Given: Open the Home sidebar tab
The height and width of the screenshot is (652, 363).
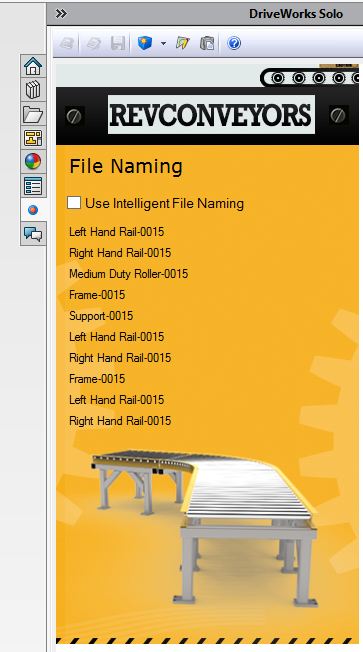Looking at the screenshot, I should 33,66.
